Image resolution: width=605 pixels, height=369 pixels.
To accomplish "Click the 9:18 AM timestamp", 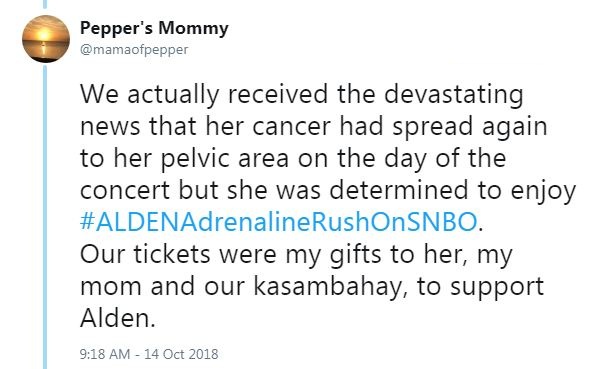I will coord(105,354).
